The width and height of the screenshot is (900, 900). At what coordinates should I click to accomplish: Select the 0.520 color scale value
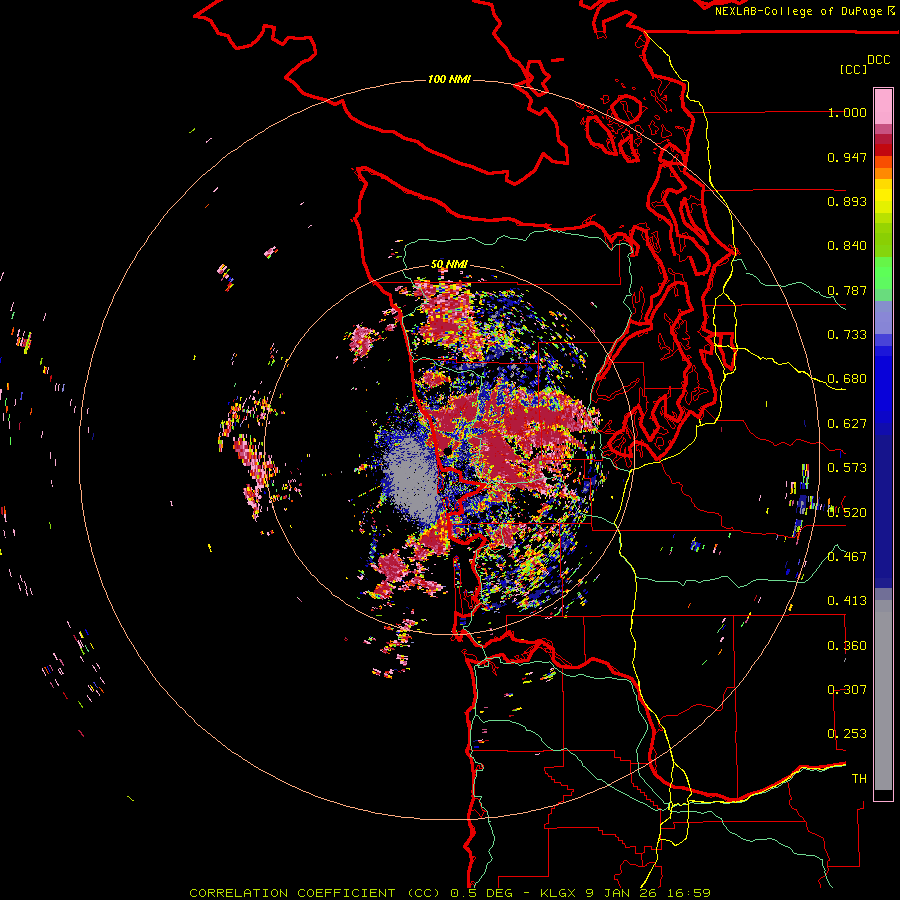click(x=847, y=513)
